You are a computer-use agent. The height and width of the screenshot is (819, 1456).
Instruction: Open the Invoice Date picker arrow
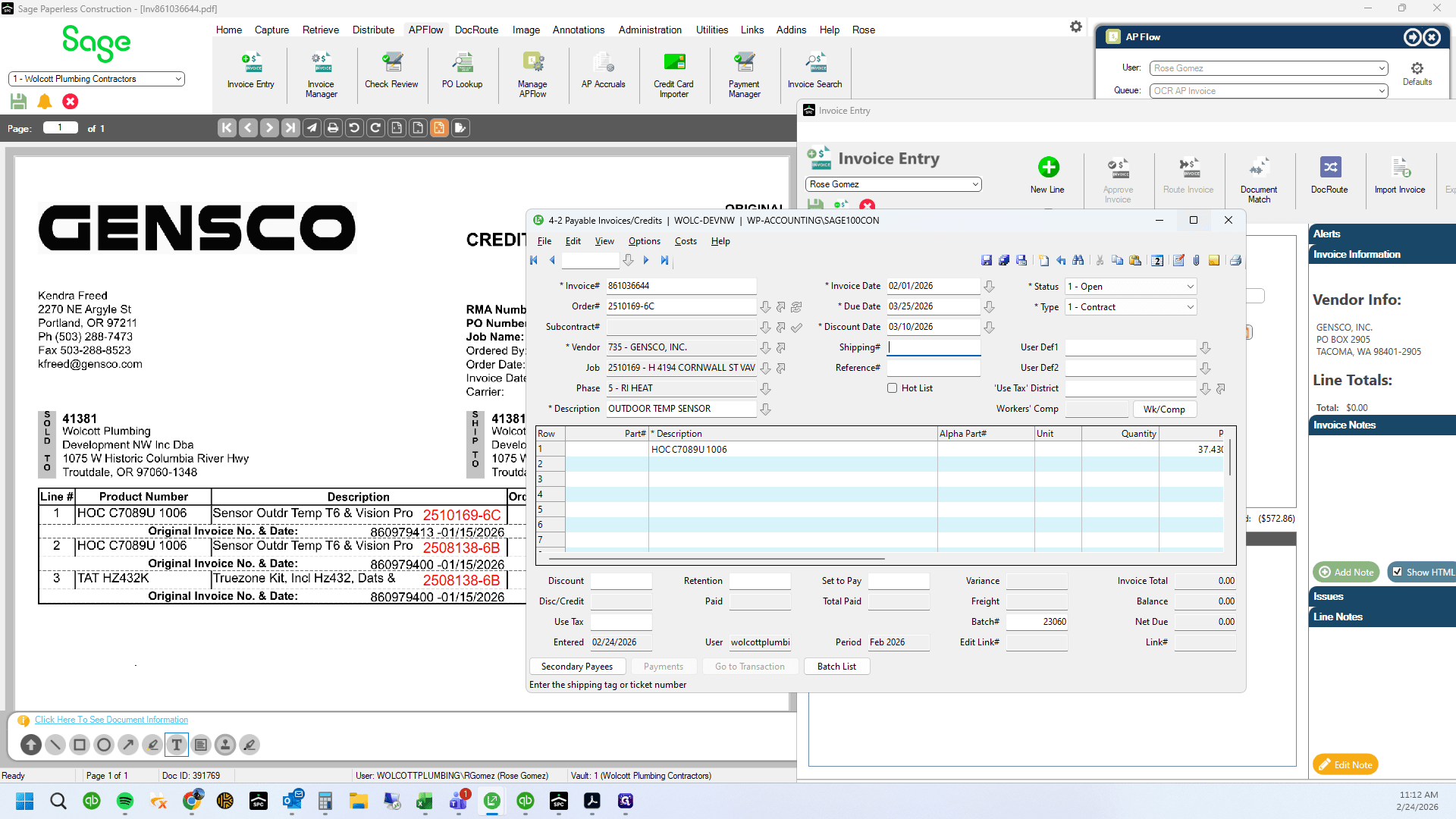[989, 287]
